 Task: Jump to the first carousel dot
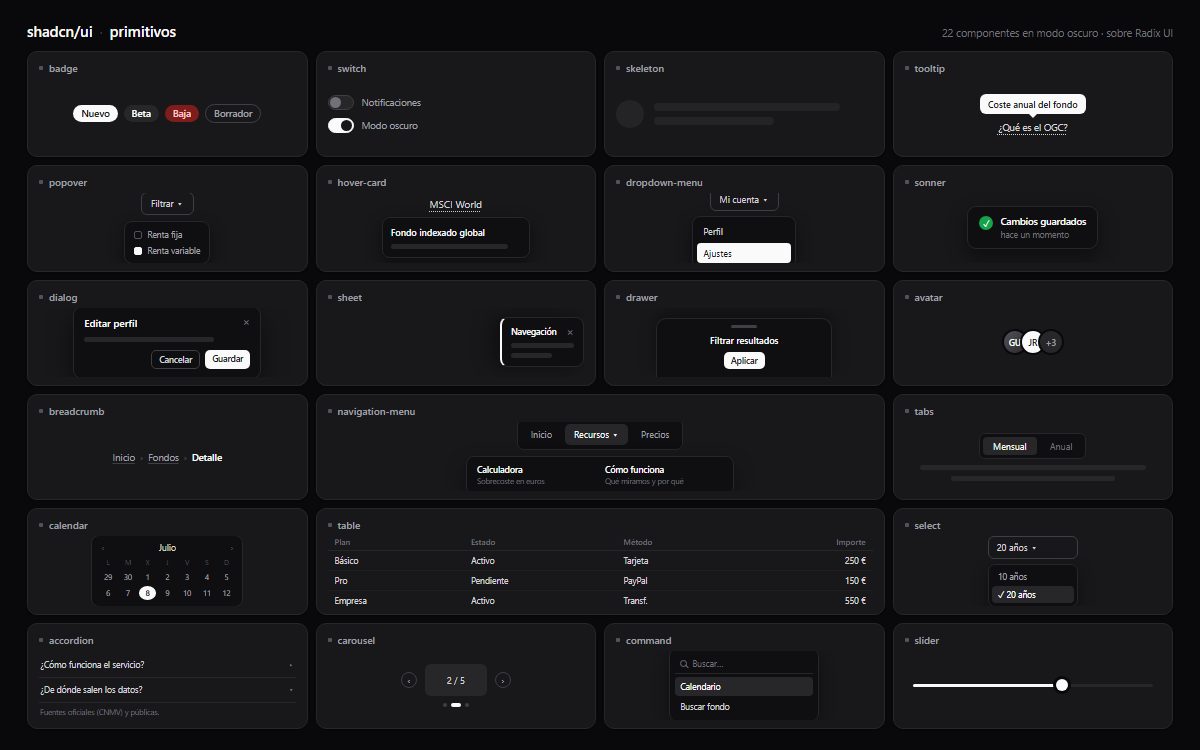pos(445,705)
